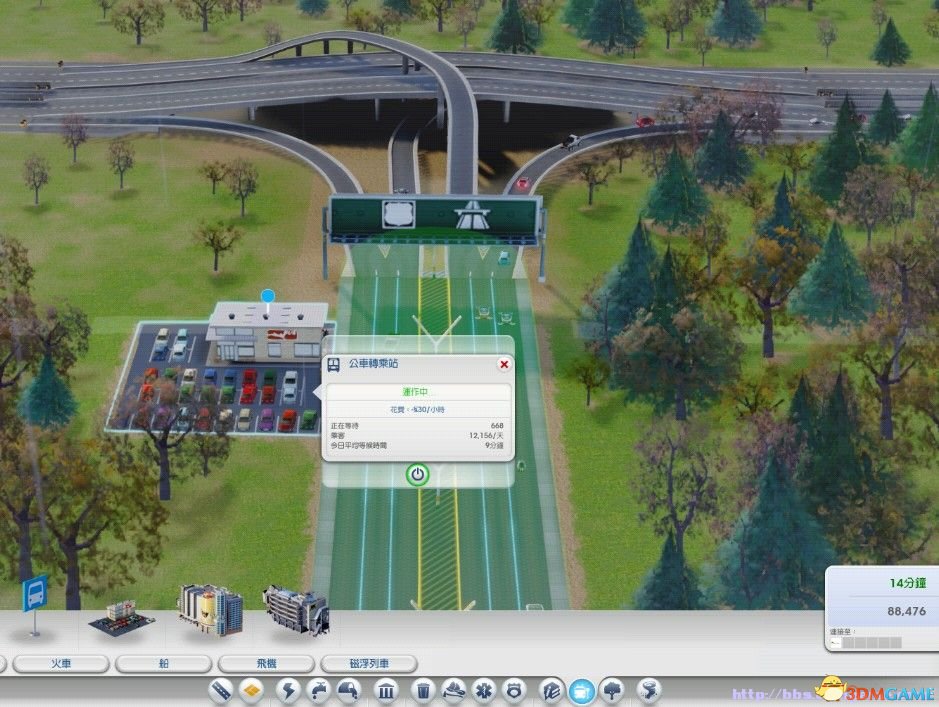Screen dimensions: 939x707
Task: Open the Power (lightning bolt) menu
Action: pos(288,691)
